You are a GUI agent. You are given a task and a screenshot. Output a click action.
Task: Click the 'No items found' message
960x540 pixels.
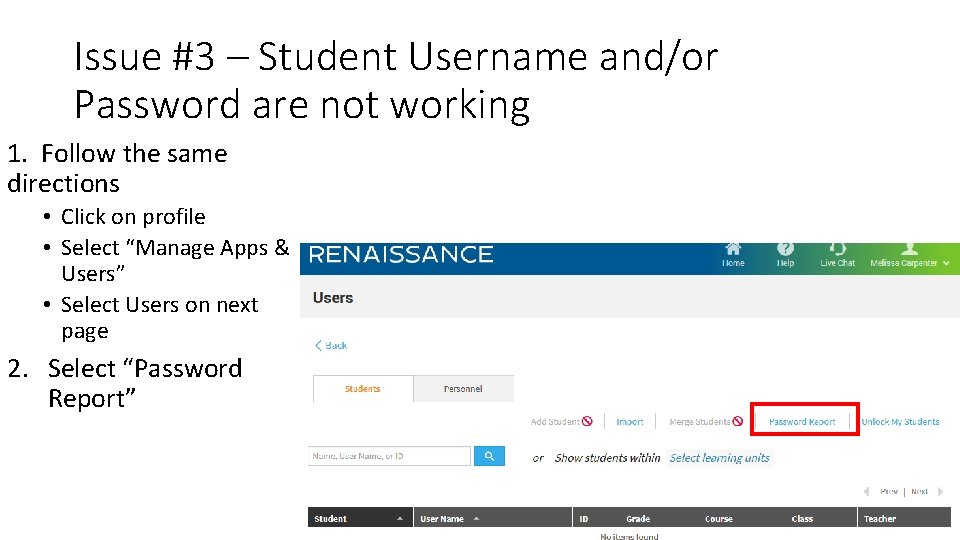point(629,536)
